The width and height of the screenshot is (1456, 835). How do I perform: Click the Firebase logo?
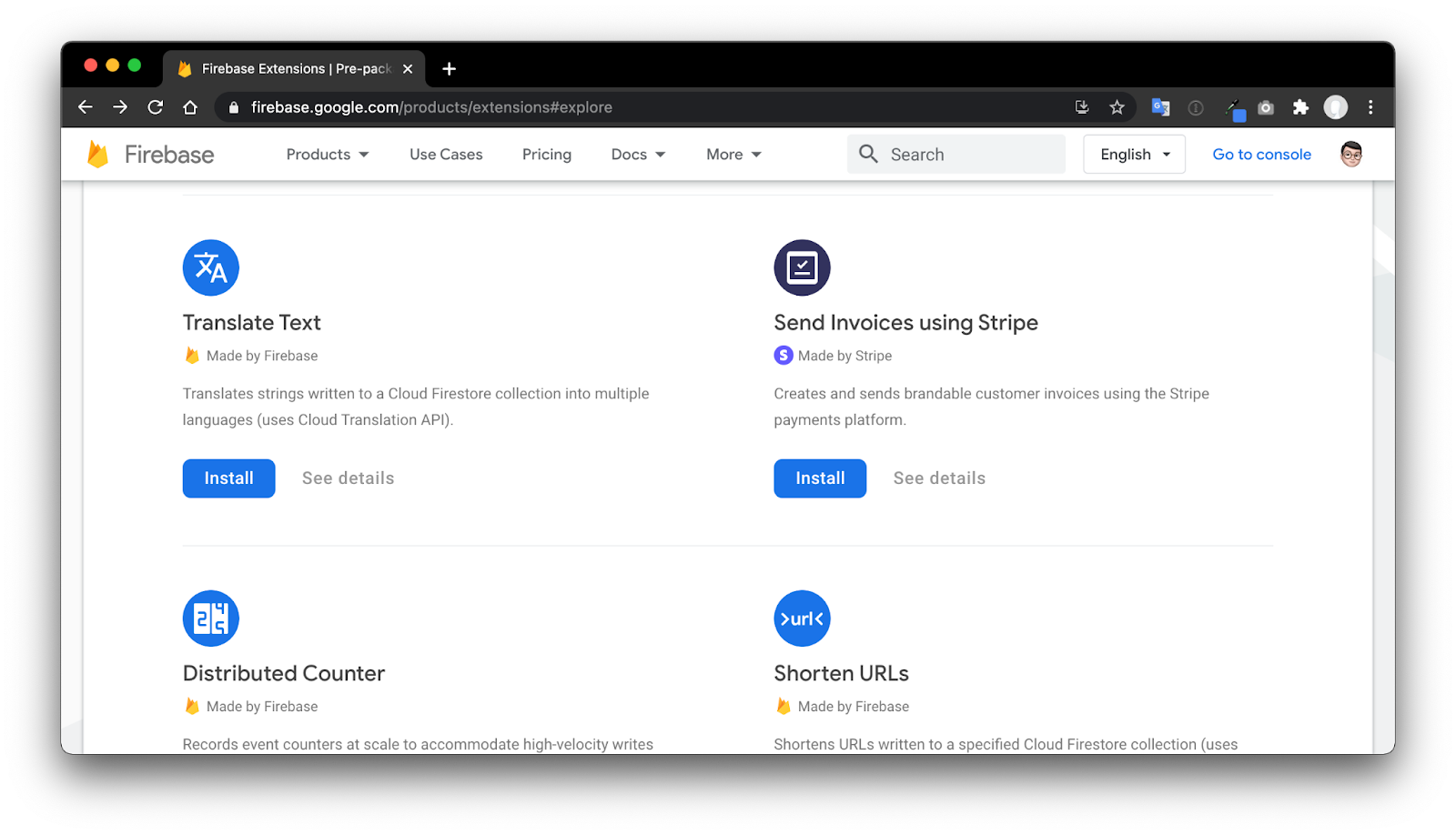click(x=97, y=155)
